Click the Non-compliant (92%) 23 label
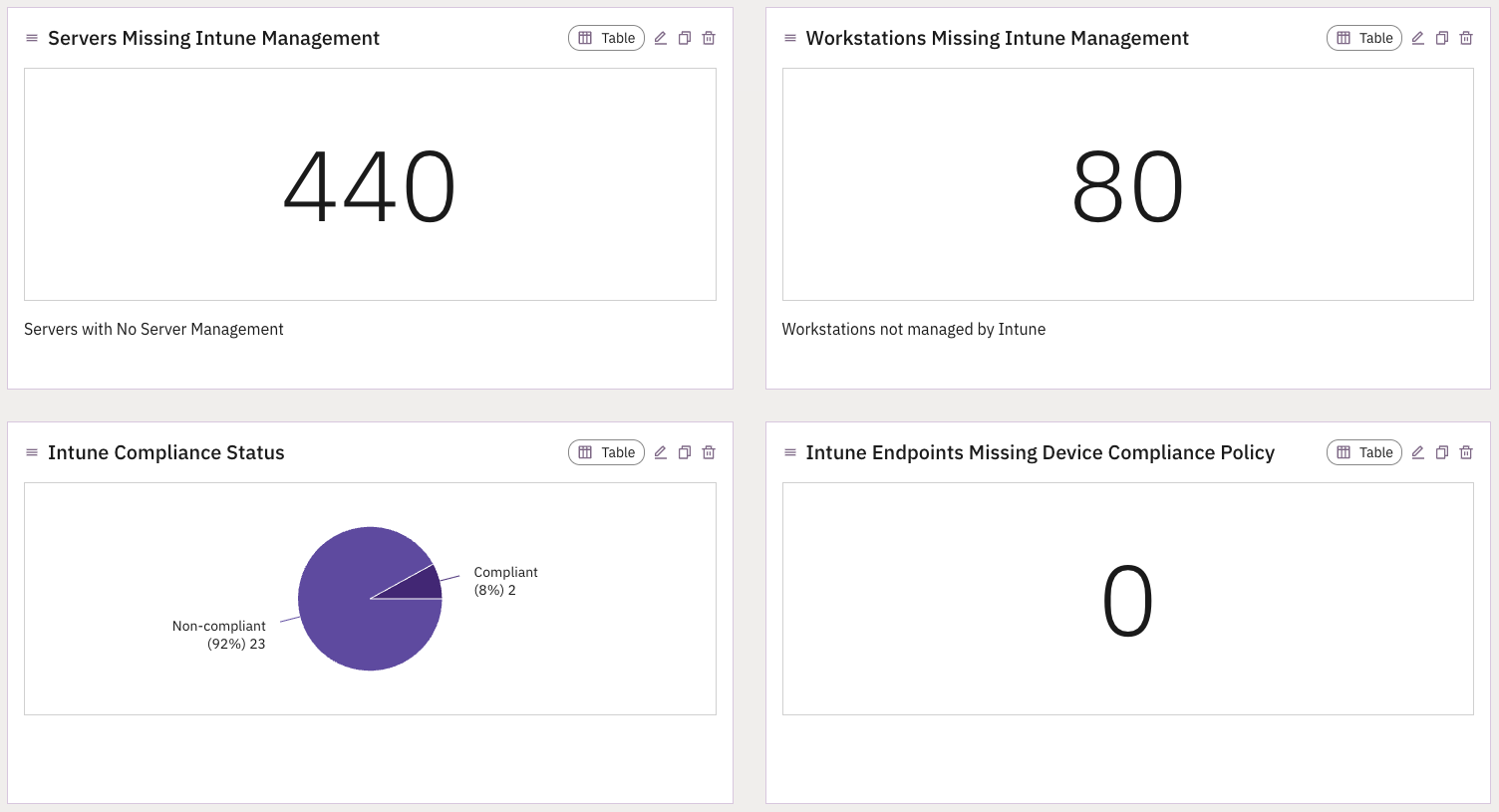The image size is (1499, 812). 219,635
